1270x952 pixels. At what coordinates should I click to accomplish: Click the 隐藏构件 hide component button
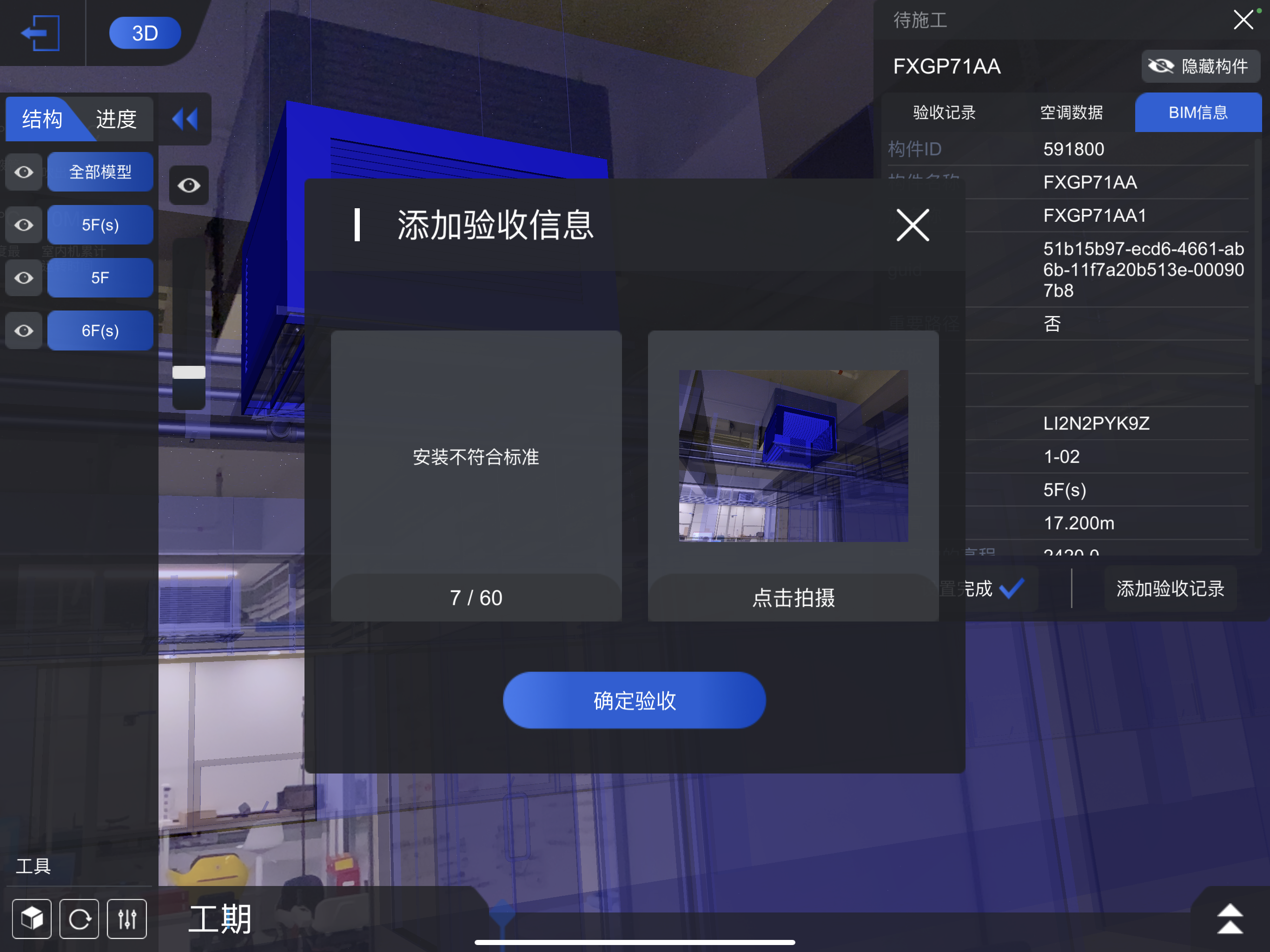coord(1201,66)
